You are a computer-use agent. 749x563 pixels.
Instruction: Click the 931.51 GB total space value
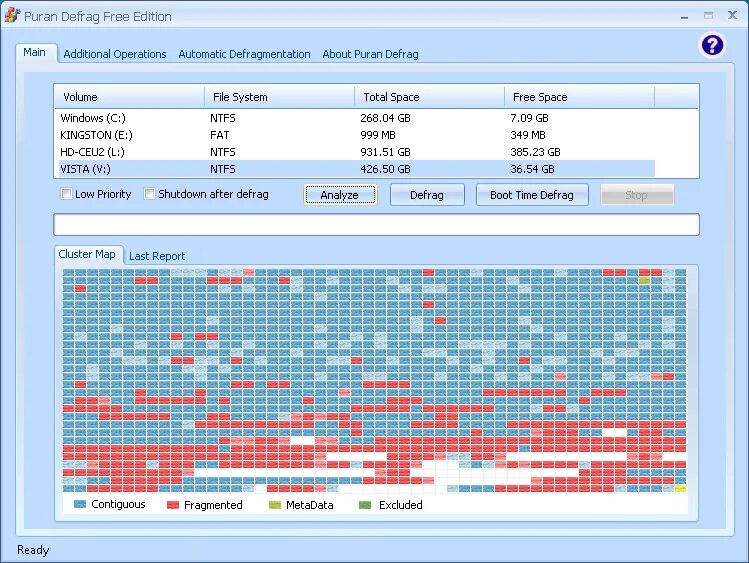click(x=385, y=152)
